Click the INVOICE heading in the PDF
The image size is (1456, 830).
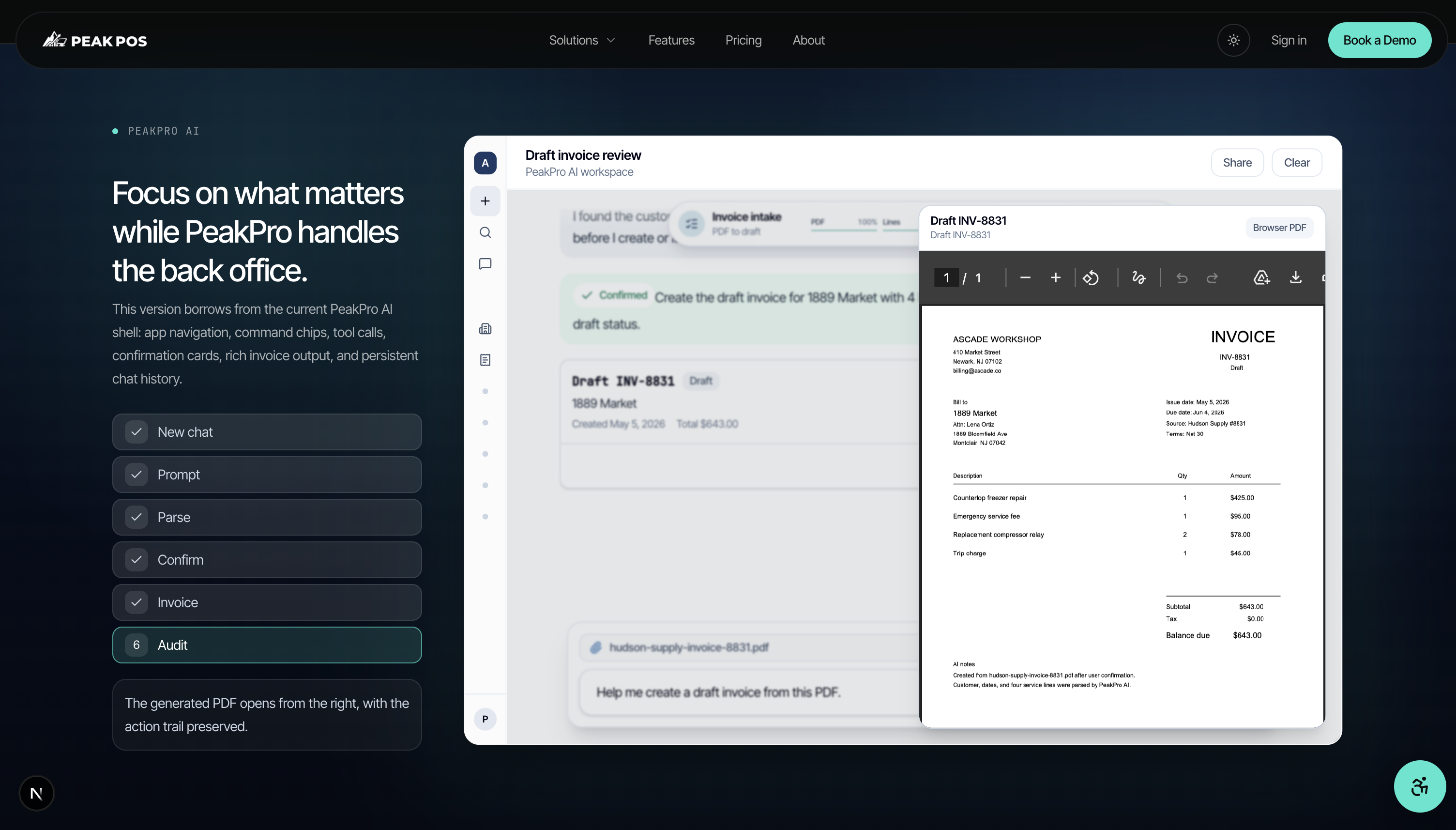(x=1243, y=337)
